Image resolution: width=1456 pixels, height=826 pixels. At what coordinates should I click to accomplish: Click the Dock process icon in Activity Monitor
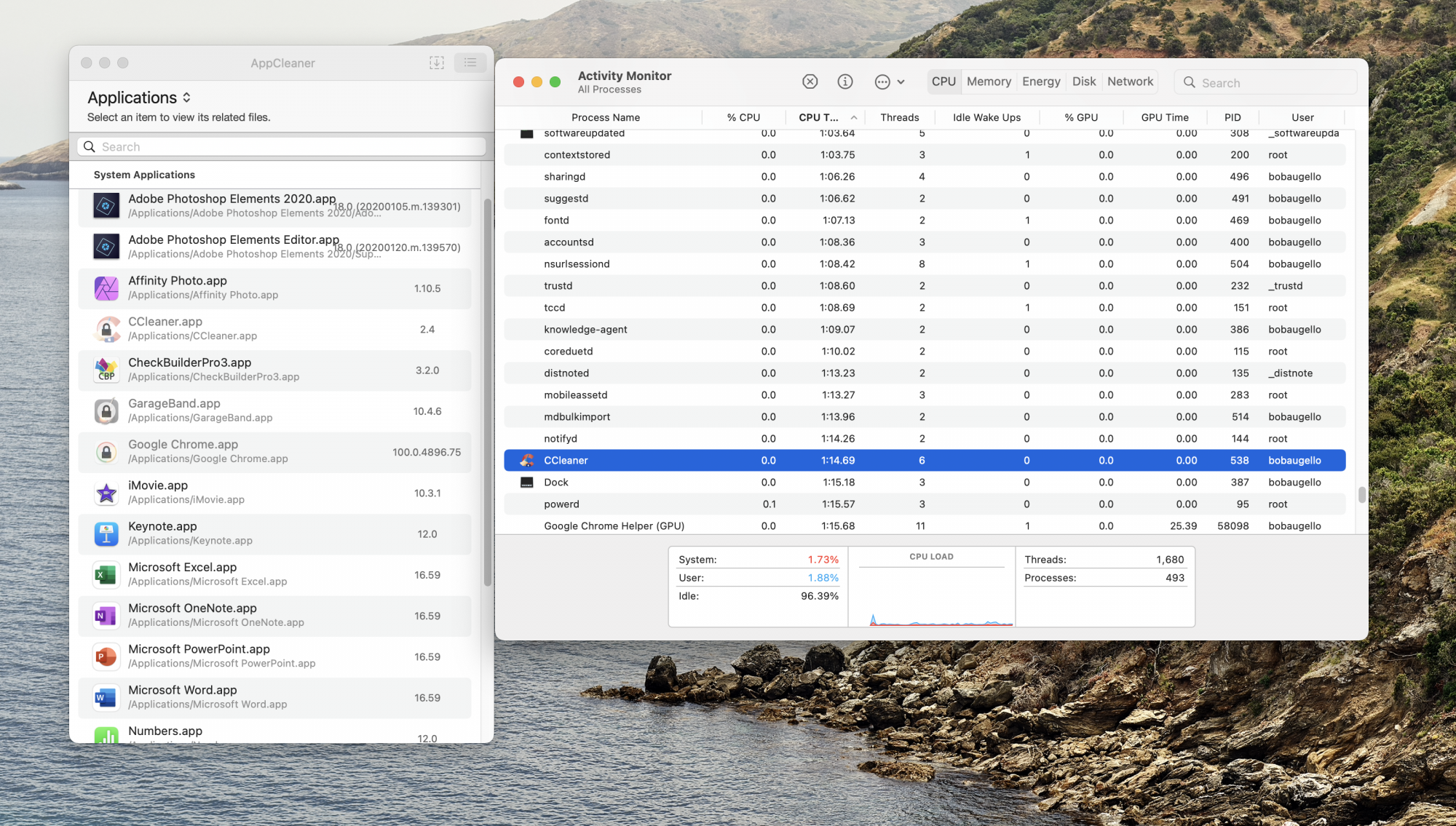pos(527,482)
